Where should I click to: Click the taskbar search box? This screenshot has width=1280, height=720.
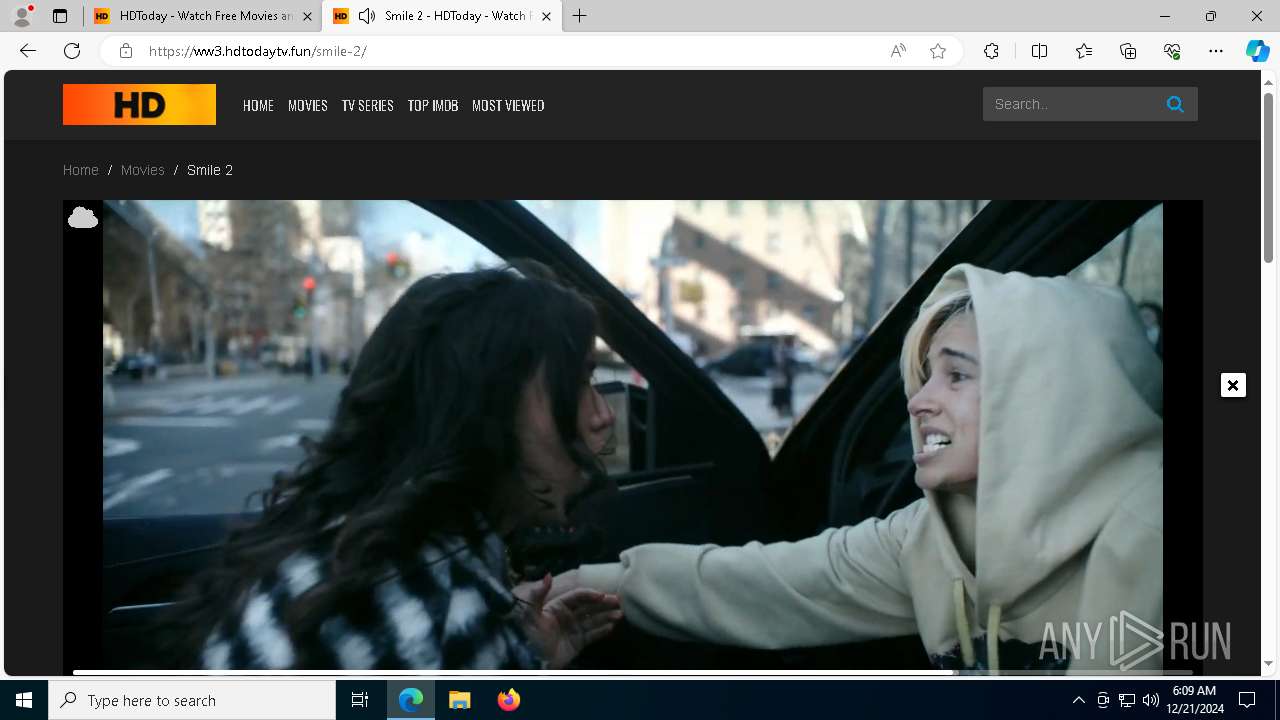click(x=192, y=700)
